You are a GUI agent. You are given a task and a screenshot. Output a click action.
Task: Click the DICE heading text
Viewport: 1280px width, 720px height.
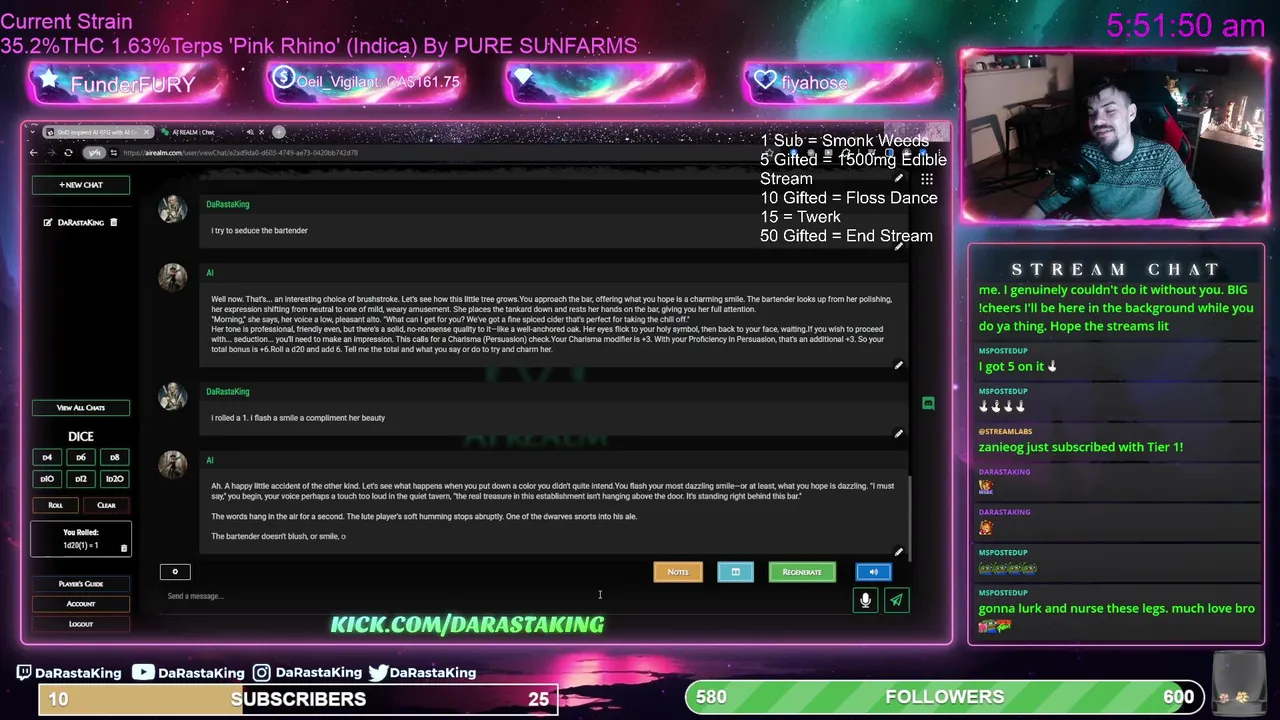(x=80, y=437)
